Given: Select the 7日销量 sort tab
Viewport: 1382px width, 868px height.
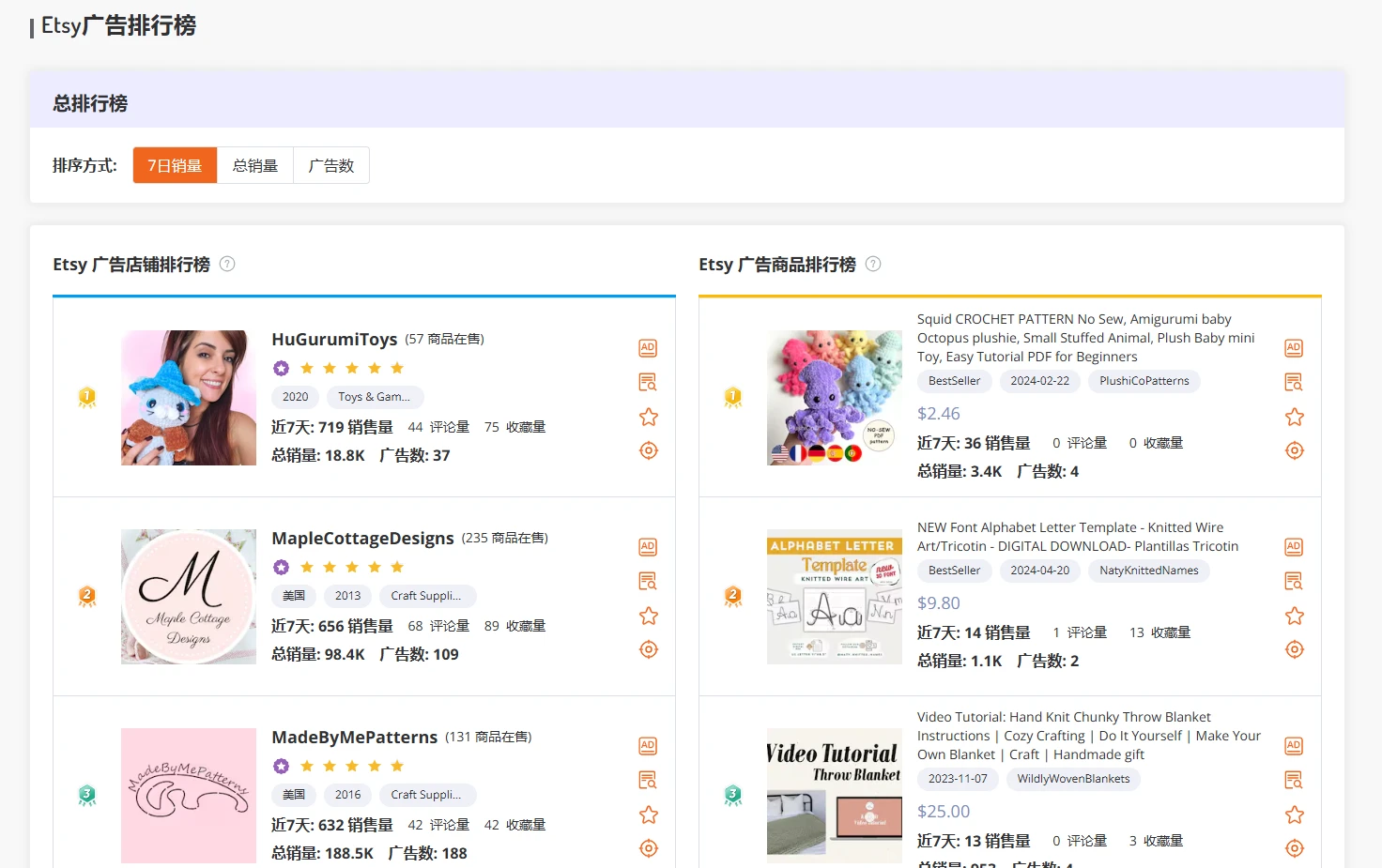Looking at the screenshot, I should [x=175, y=165].
